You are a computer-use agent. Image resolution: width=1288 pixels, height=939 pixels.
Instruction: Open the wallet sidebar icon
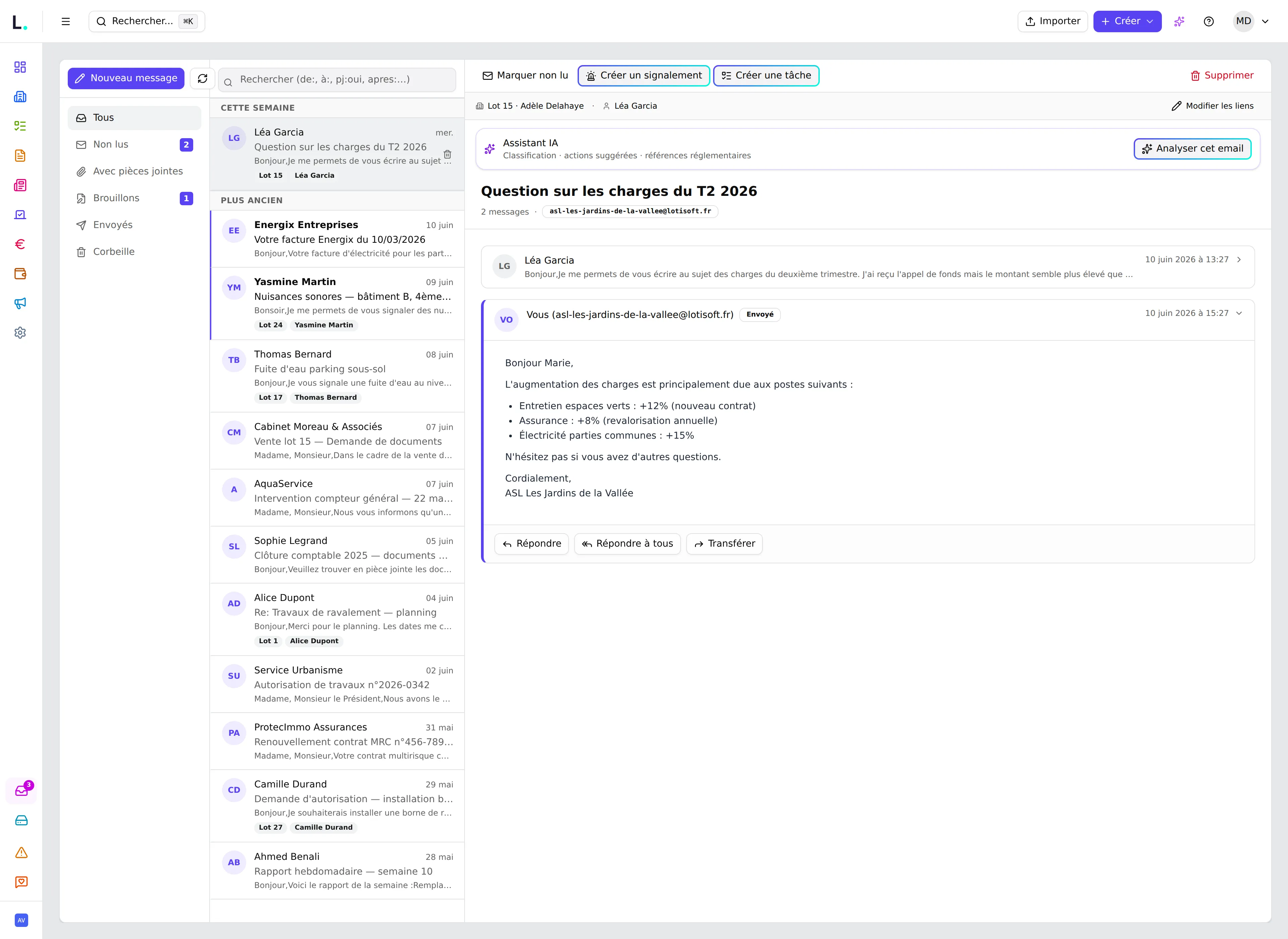coord(20,274)
